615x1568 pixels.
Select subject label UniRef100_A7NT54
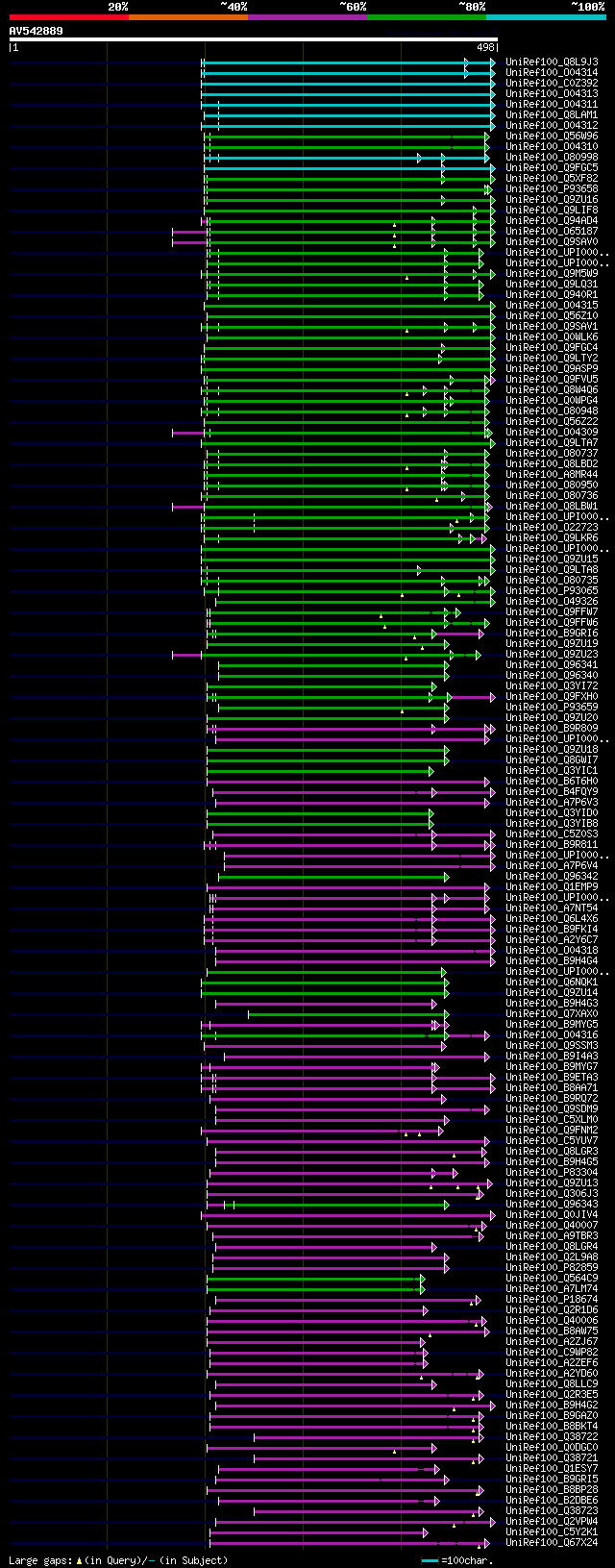click(x=552, y=908)
